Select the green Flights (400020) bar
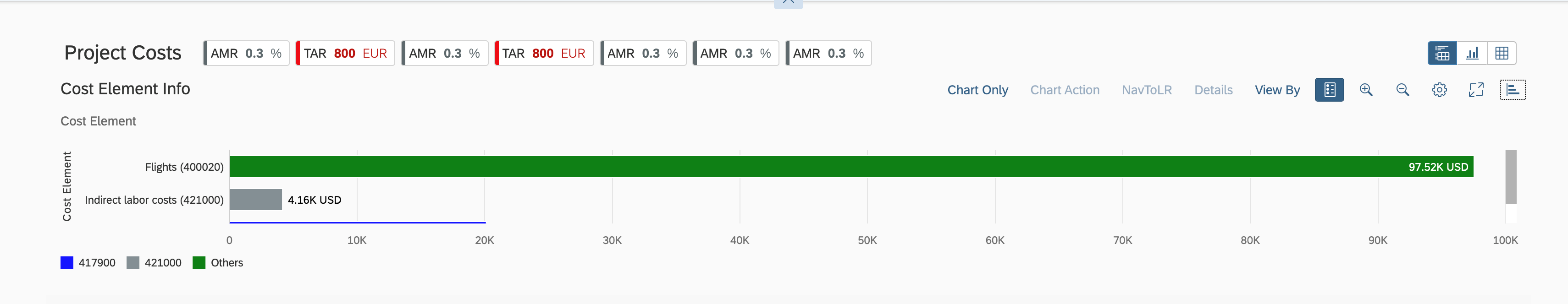Viewport: 1568px width, 304px height. (x=851, y=167)
